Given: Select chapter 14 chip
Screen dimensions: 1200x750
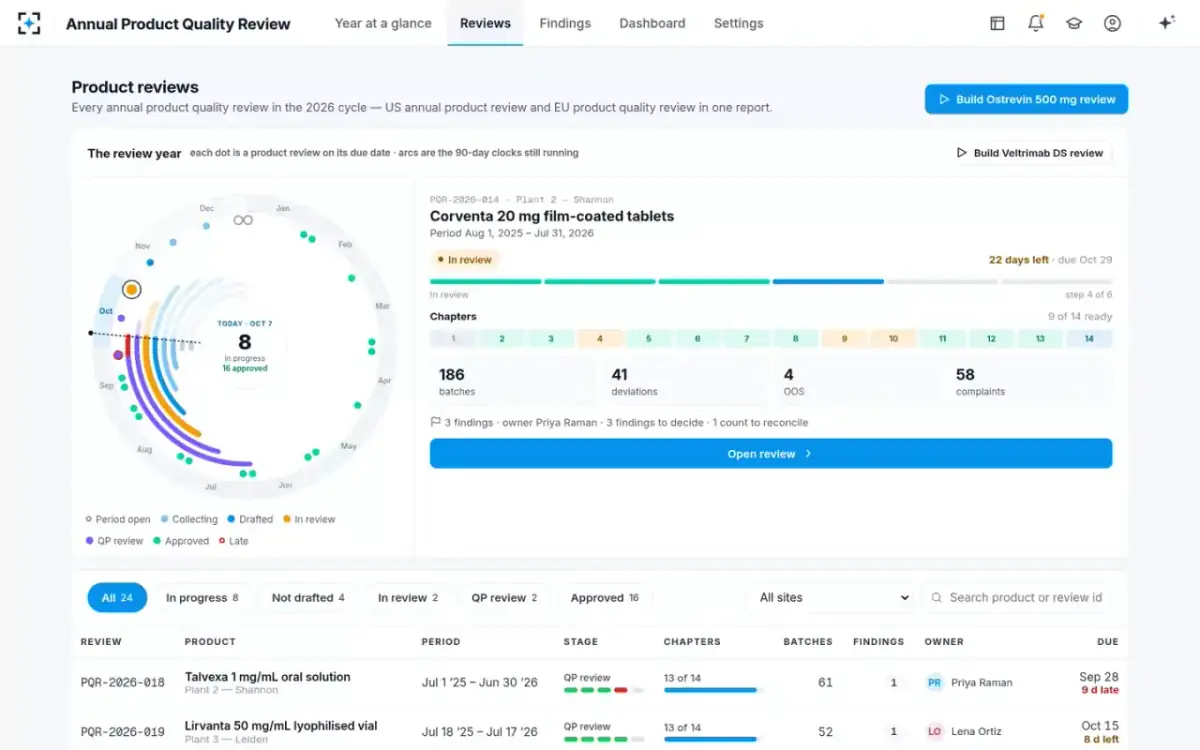Looking at the screenshot, I should pyautogui.click(x=1089, y=339).
